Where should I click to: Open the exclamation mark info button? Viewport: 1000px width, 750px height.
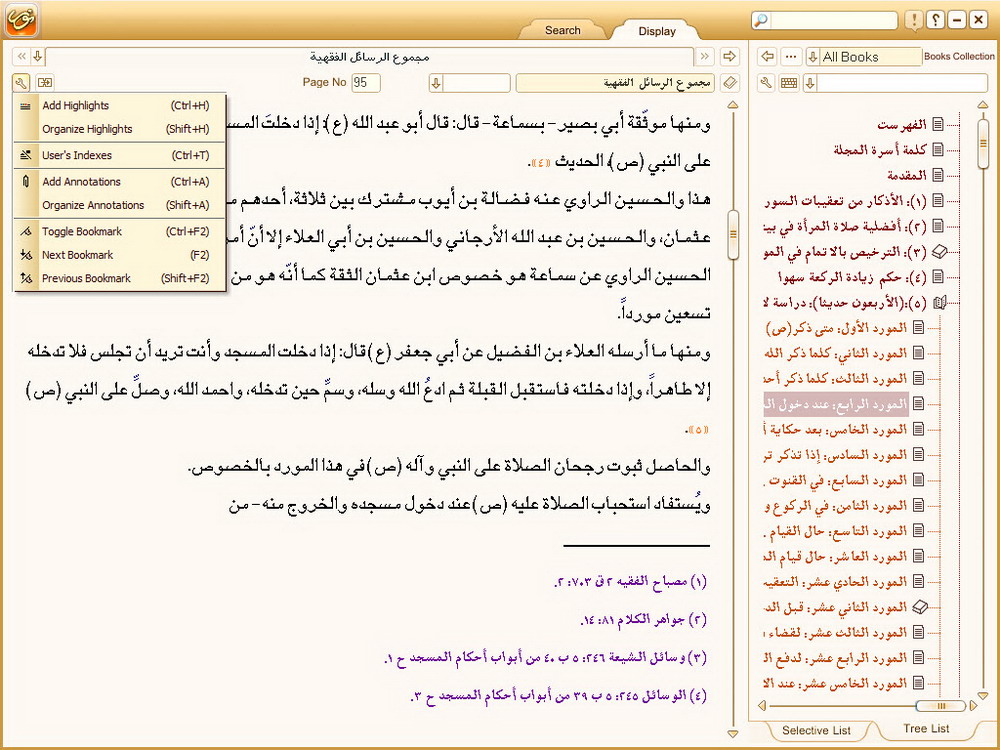(914, 20)
